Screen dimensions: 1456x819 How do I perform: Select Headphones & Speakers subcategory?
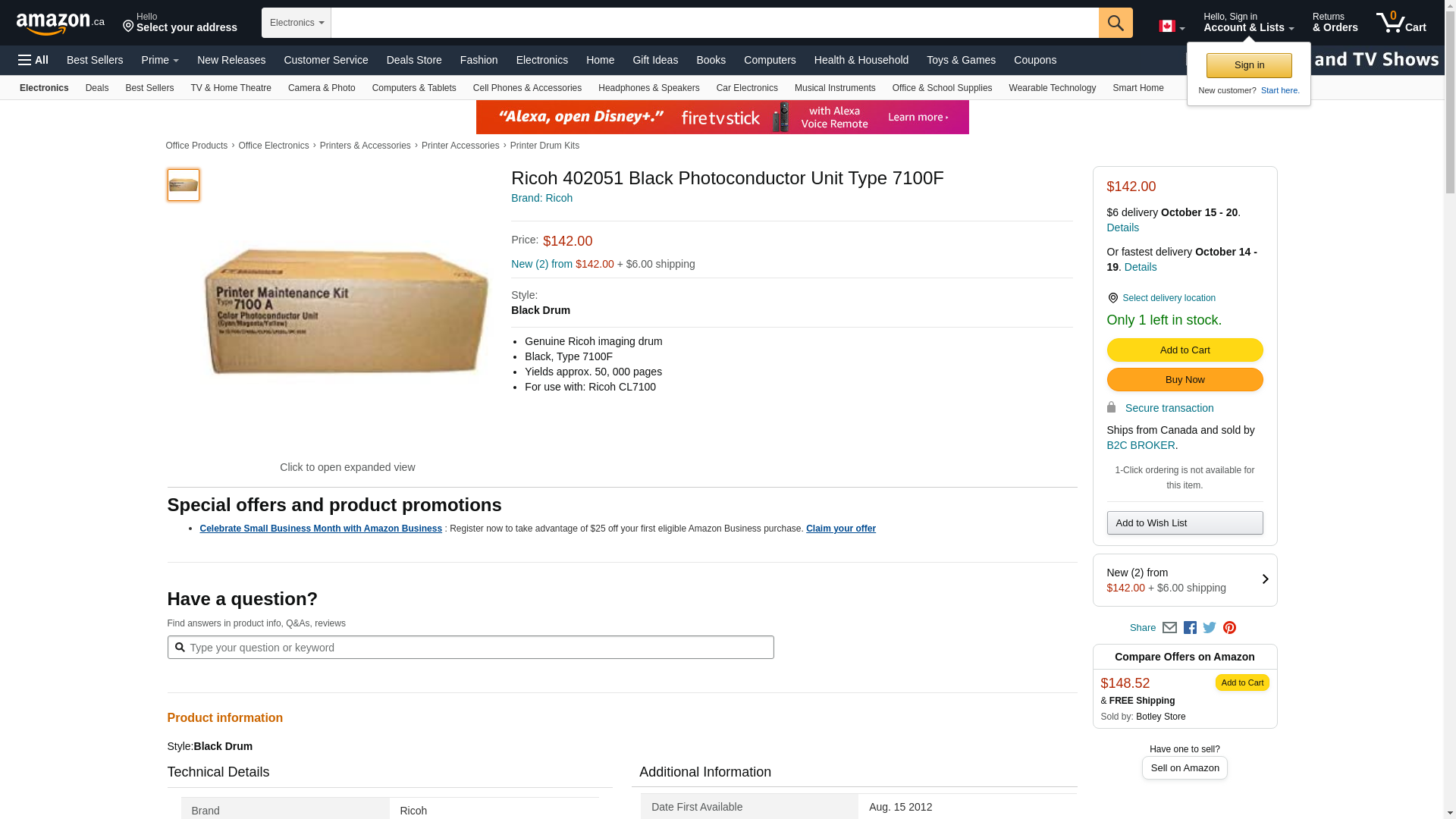648,88
